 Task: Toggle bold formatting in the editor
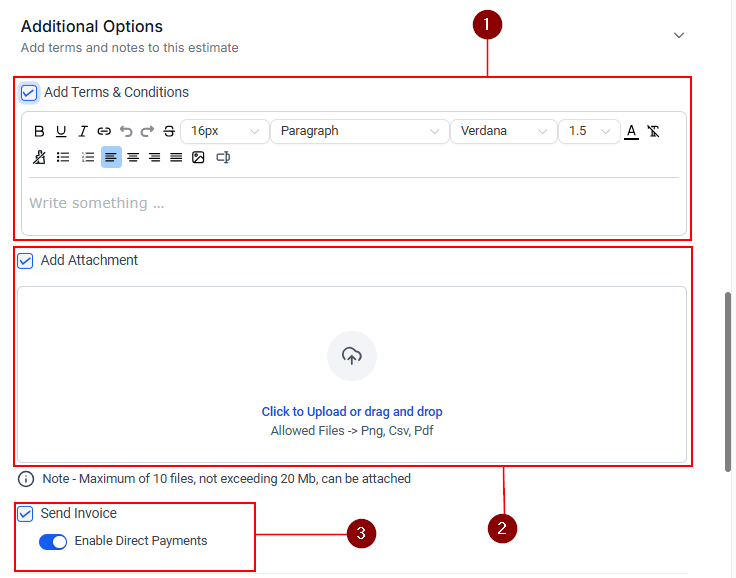point(39,131)
